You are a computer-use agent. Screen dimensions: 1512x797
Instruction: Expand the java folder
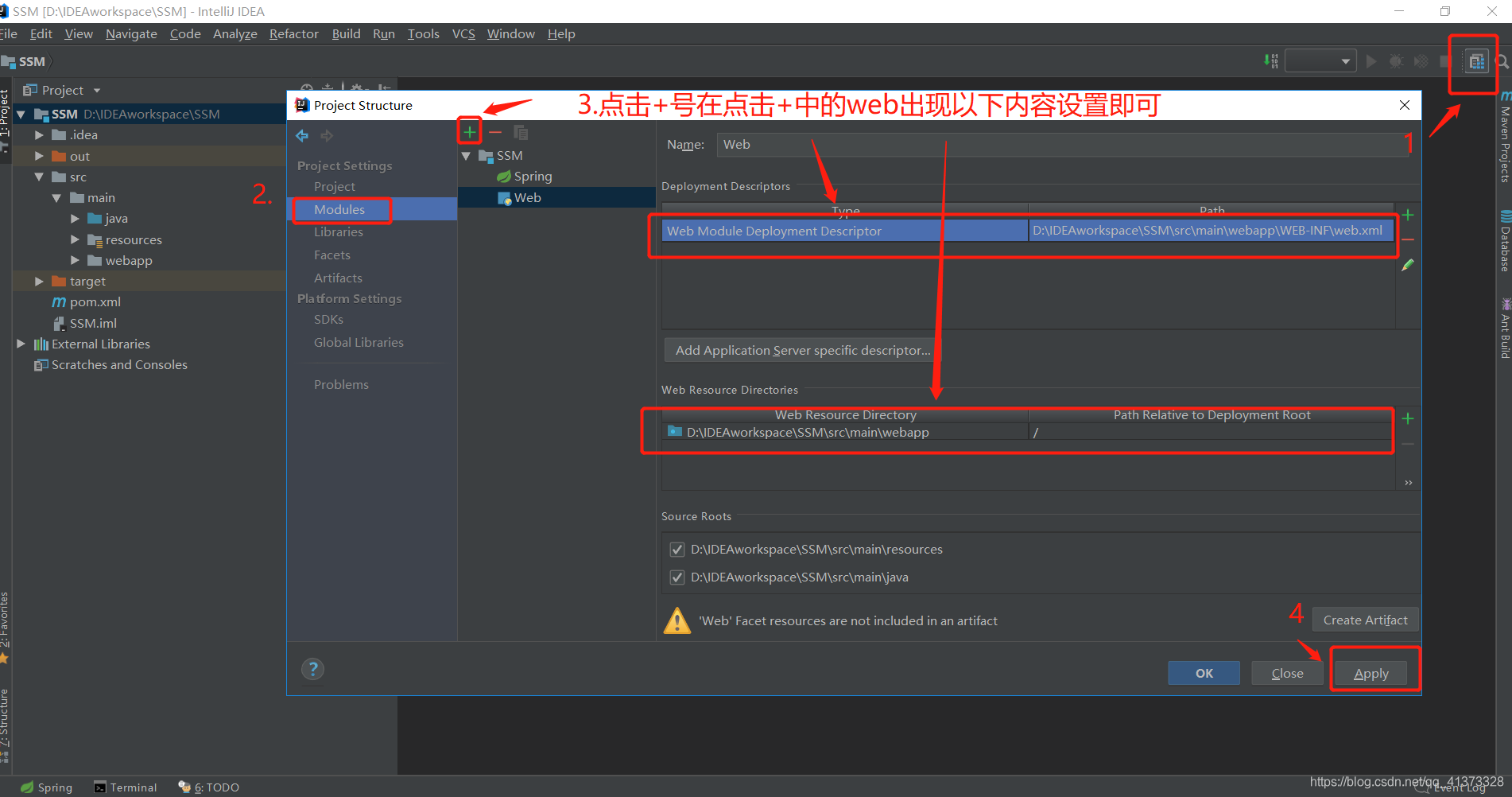tap(75, 219)
